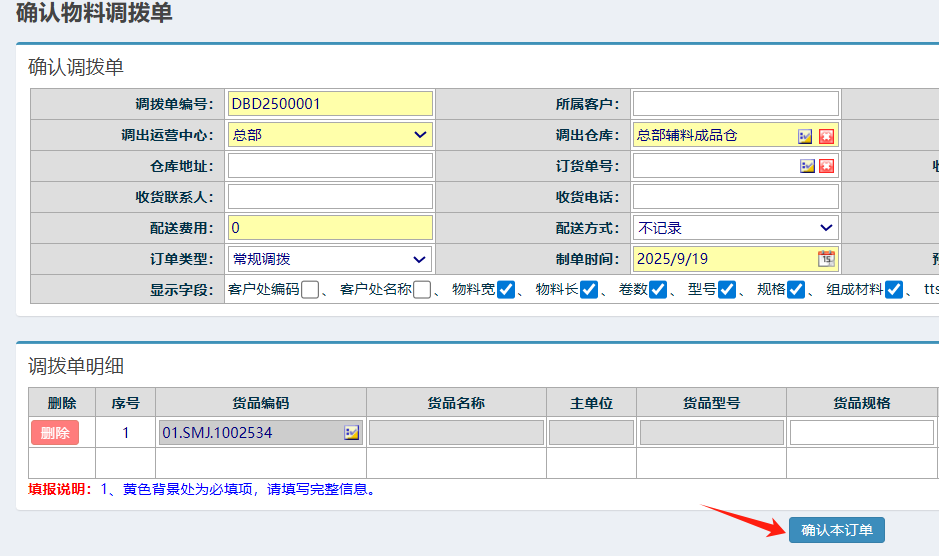Uncheck the 卷数 display field

[x=658, y=290]
